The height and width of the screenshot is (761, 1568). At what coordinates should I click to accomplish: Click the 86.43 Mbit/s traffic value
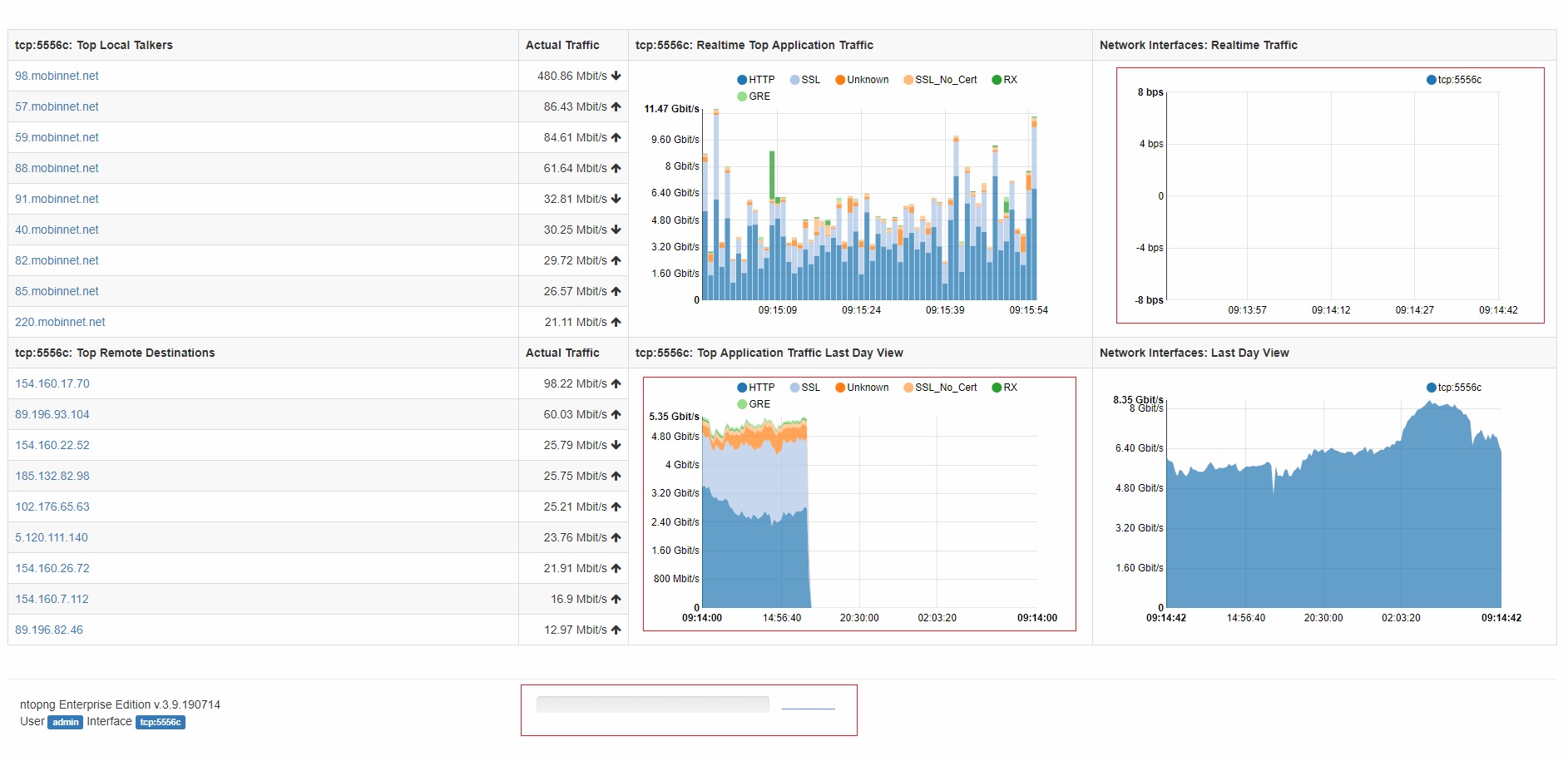click(576, 106)
